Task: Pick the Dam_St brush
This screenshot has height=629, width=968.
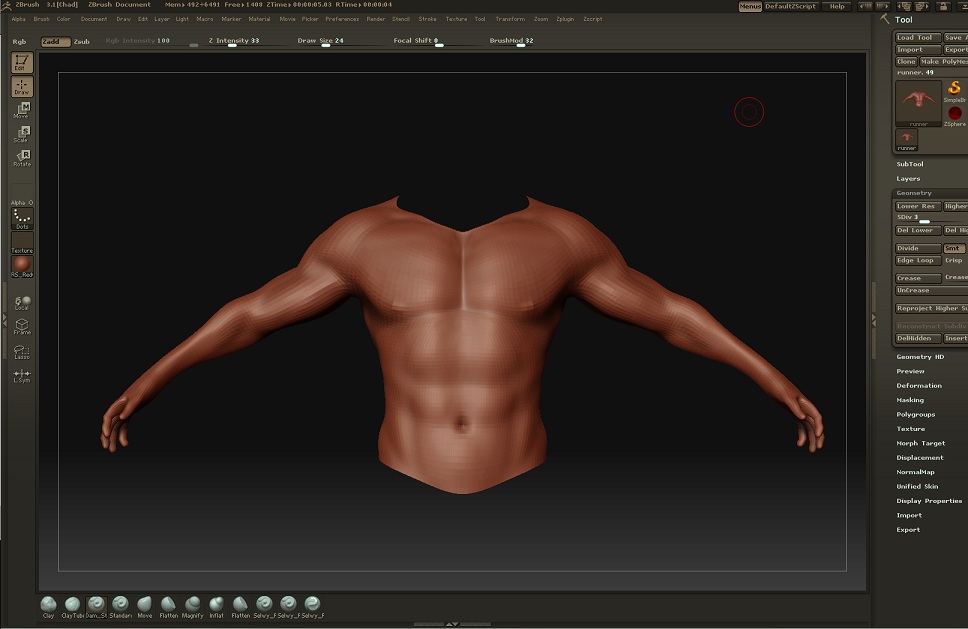Action: pos(96,607)
